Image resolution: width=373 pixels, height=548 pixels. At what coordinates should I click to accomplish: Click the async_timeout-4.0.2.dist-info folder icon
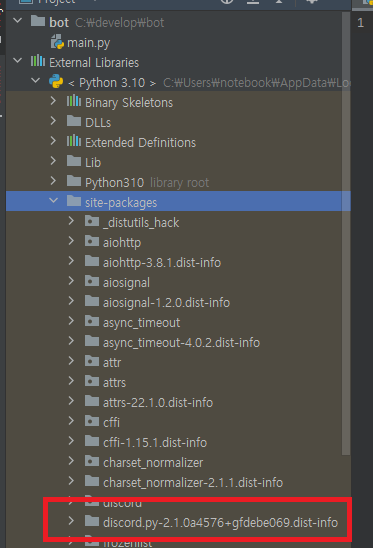92,341
